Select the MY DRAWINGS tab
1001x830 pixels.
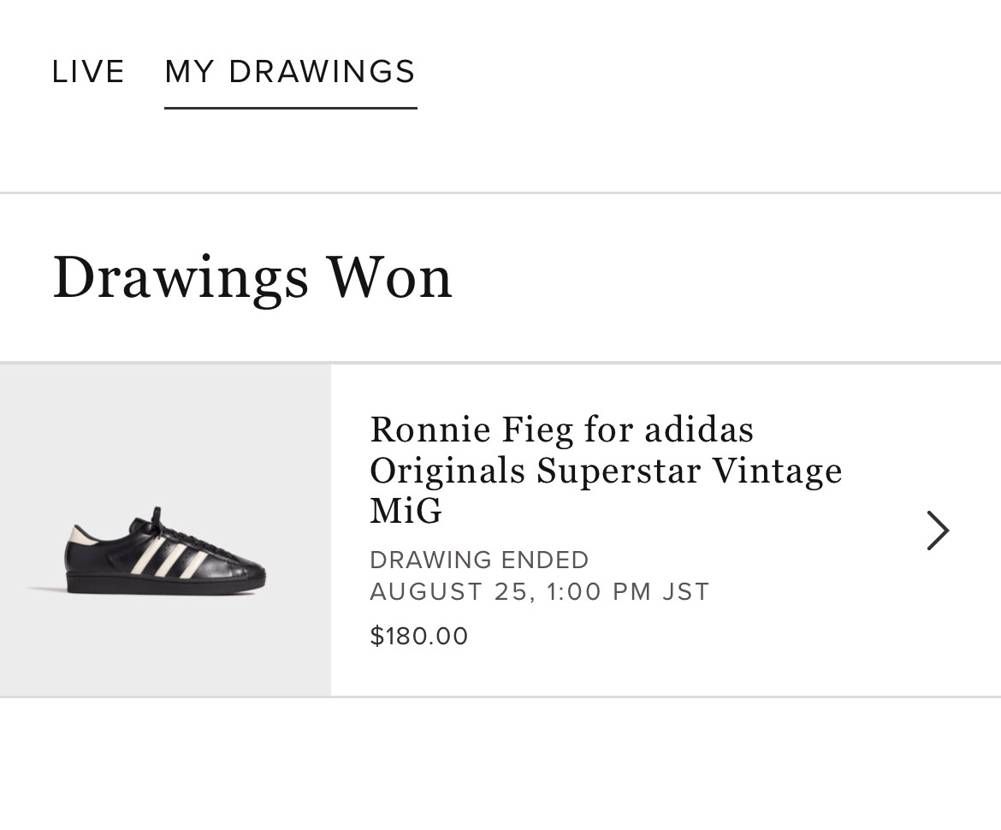click(290, 72)
